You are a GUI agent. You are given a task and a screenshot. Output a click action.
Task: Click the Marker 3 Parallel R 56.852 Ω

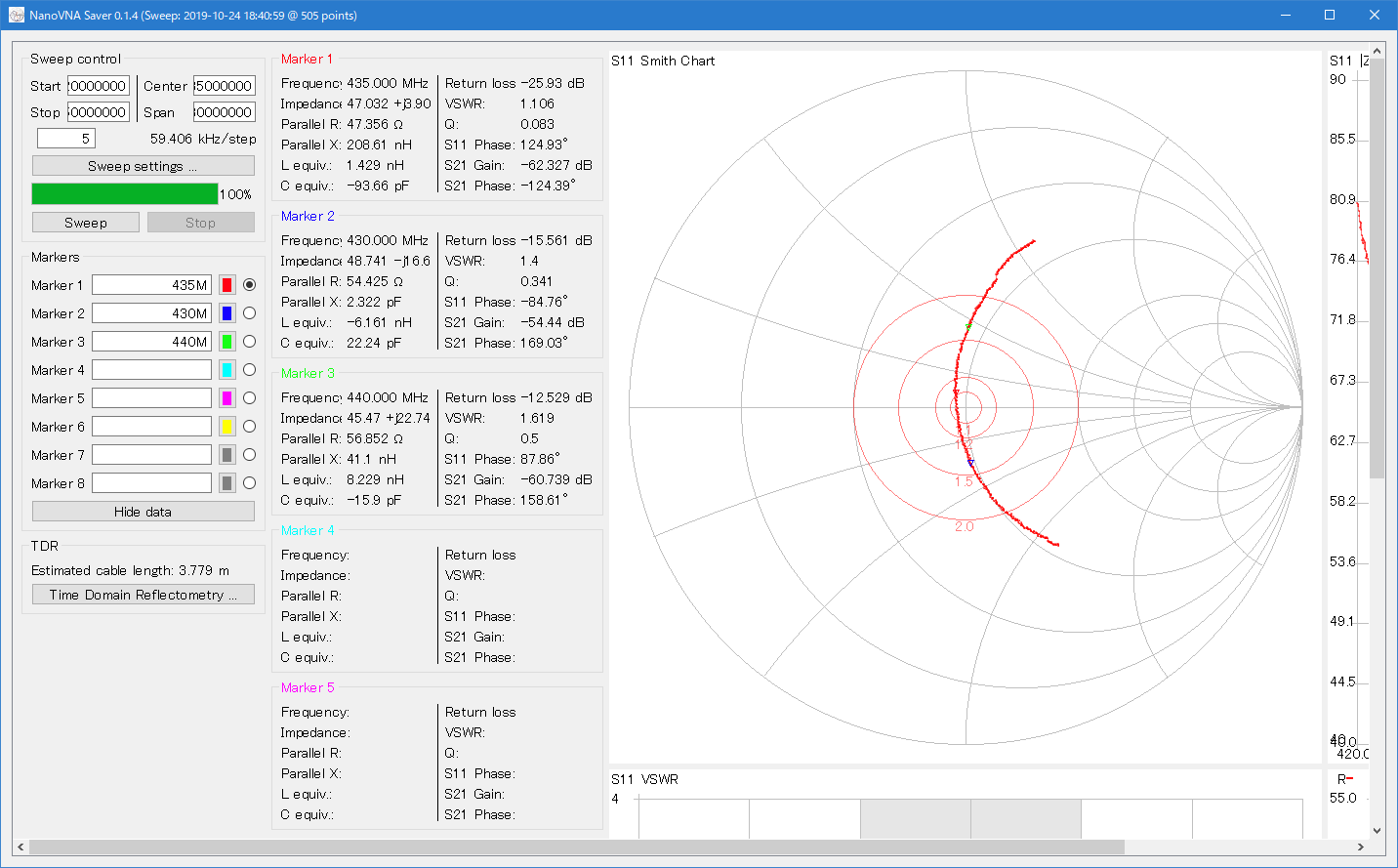tap(375, 438)
